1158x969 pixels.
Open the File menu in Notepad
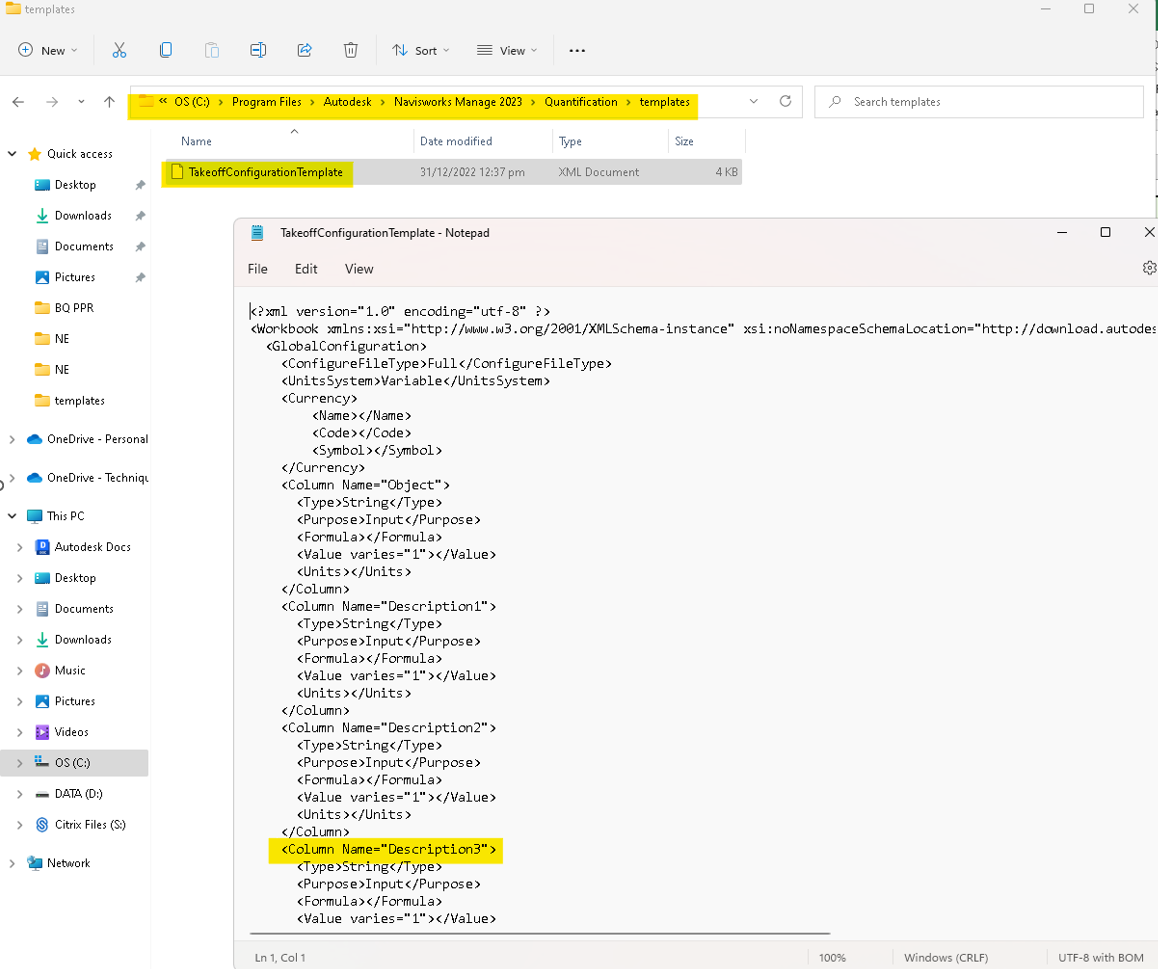tap(257, 269)
